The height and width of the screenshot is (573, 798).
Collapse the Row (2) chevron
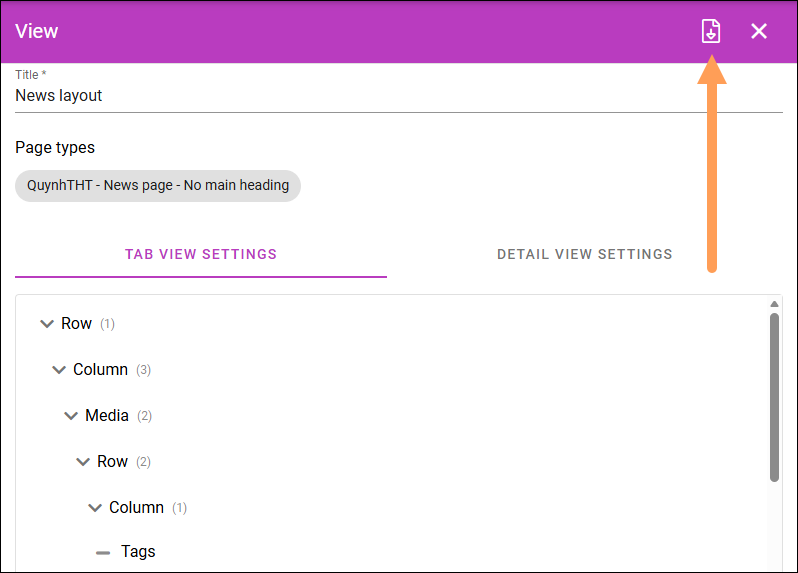pos(83,462)
